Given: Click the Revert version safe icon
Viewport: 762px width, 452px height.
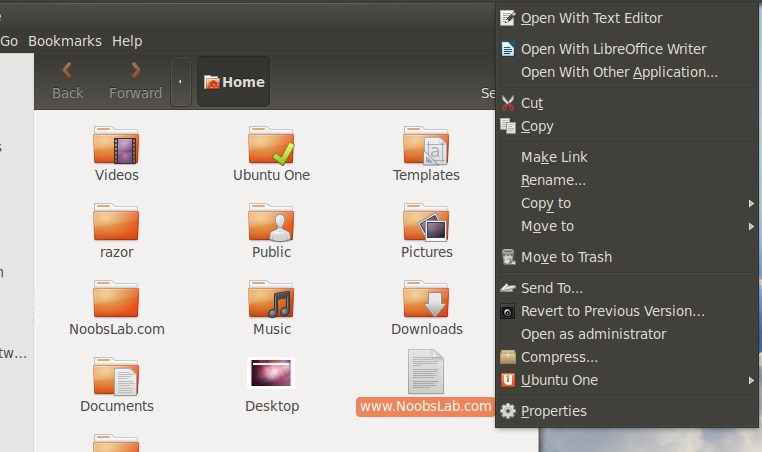Looking at the screenshot, I should pyautogui.click(x=507, y=312).
